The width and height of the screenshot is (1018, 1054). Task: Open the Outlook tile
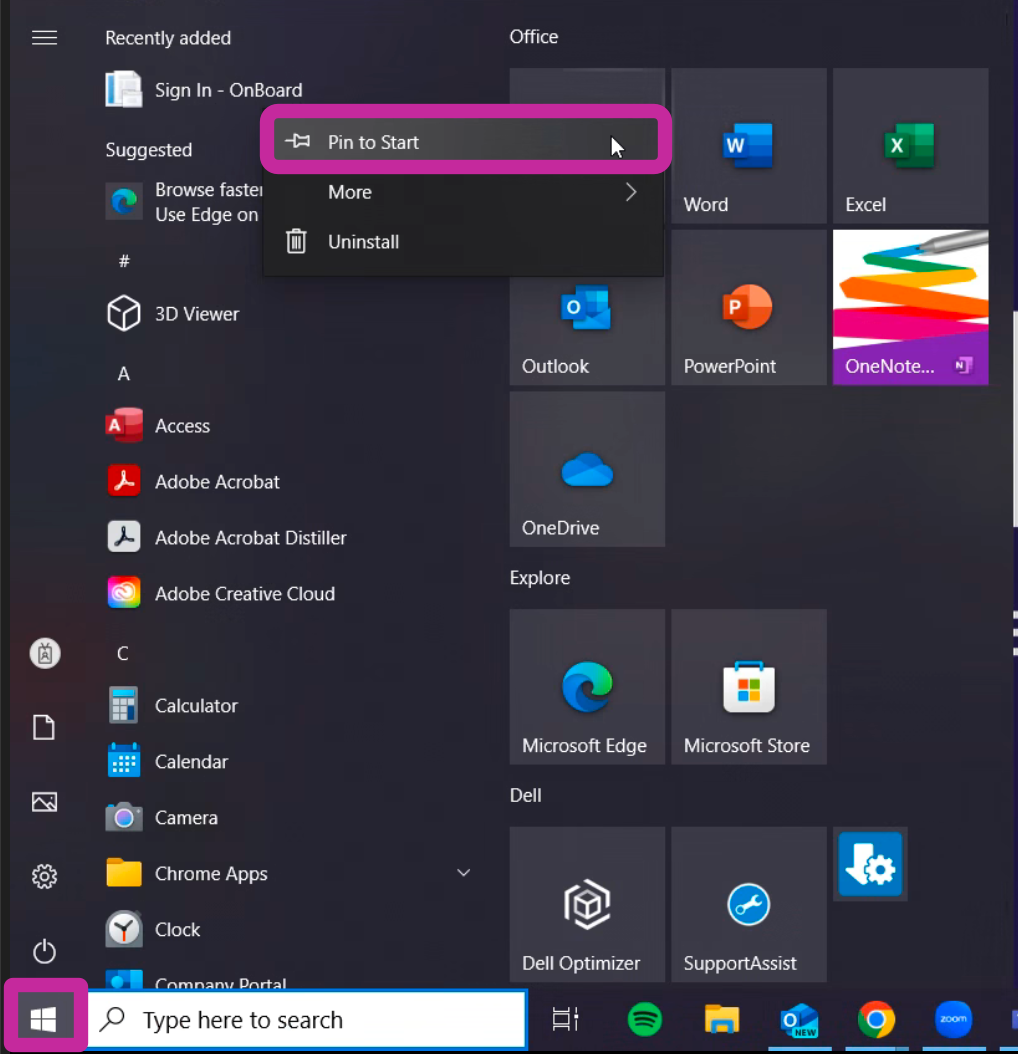point(587,308)
